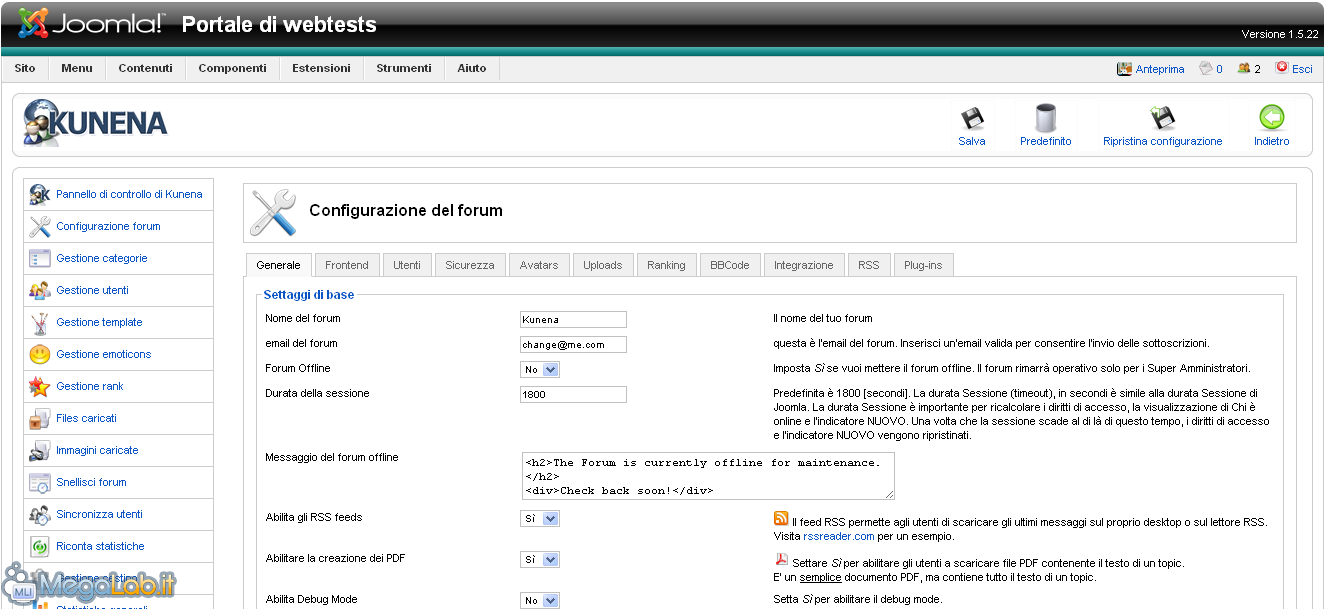
Task: Click the Predefinito trash can icon
Action: [1045, 119]
